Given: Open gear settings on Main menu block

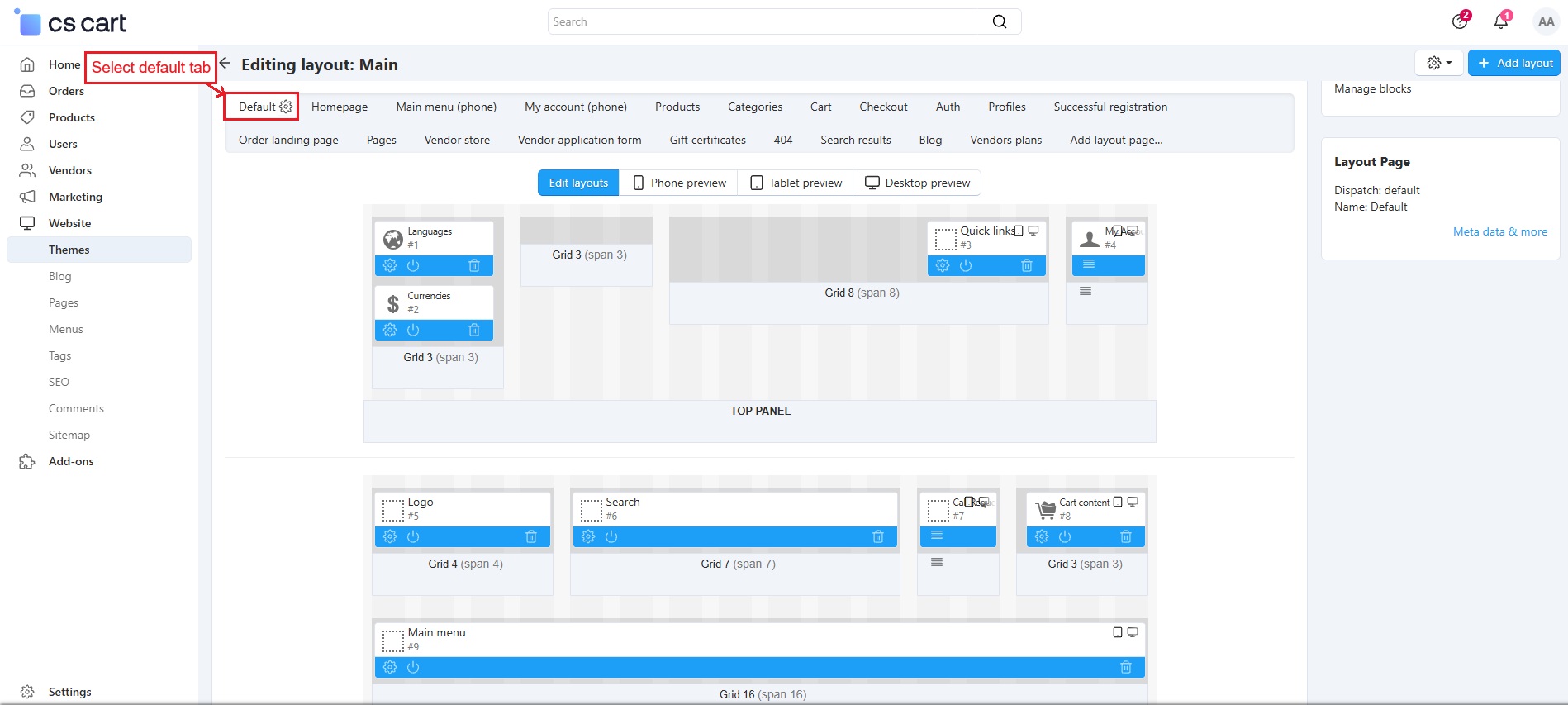Looking at the screenshot, I should (390, 667).
